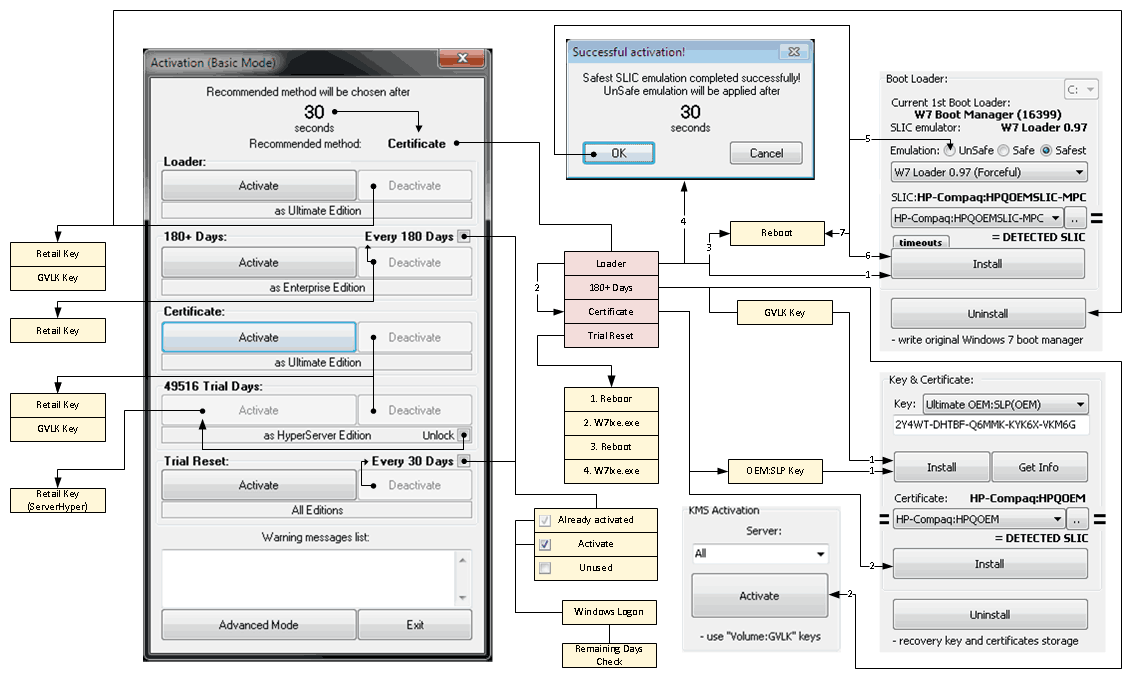Click the browse button beside Certificate dropdown
This screenshot has height=679, width=1132.
pos(1077,519)
